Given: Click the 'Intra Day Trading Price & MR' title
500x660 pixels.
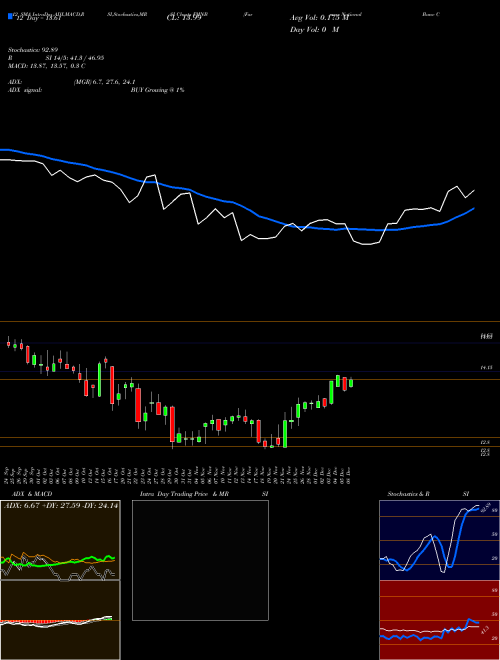Looking at the screenshot, I should click(x=184, y=494).
